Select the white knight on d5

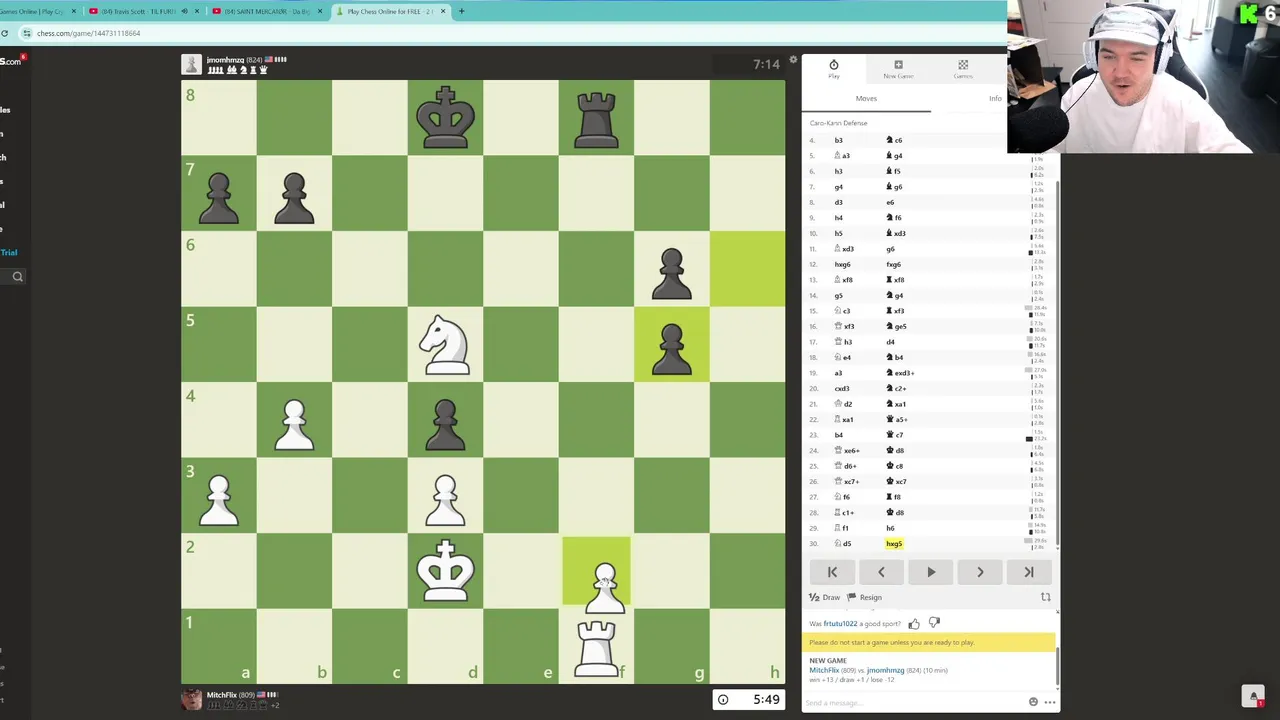[445, 345]
